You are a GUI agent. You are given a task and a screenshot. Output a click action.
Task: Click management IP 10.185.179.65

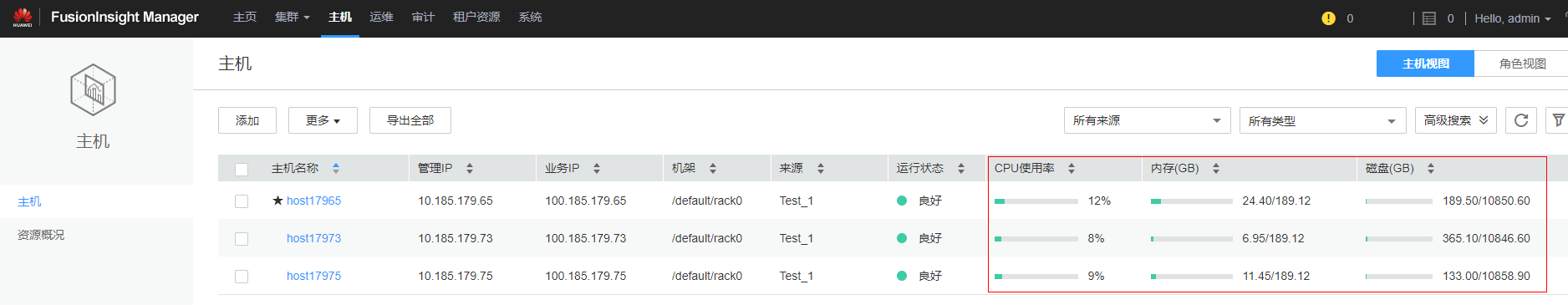(456, 201)
